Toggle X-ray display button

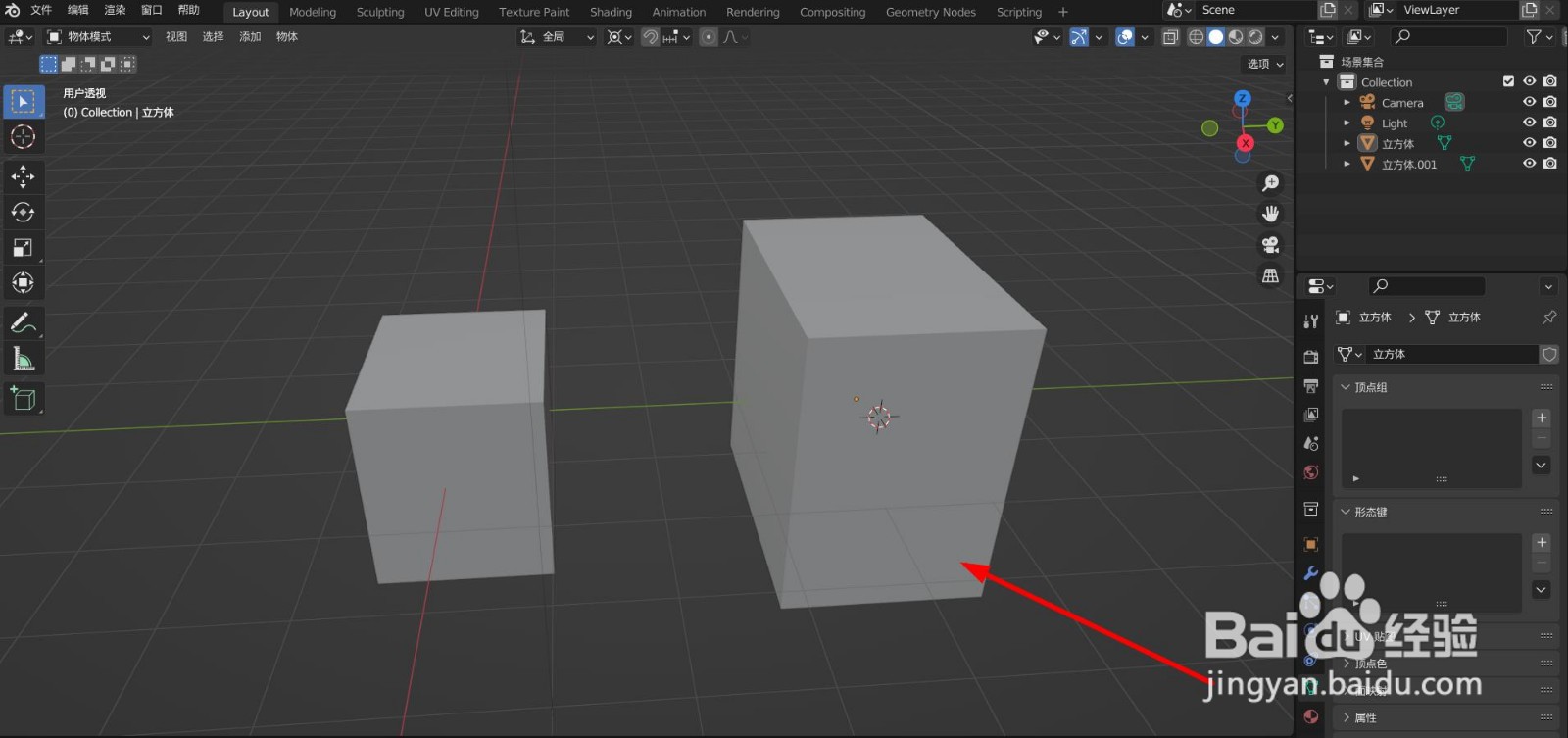[1170, 37]
